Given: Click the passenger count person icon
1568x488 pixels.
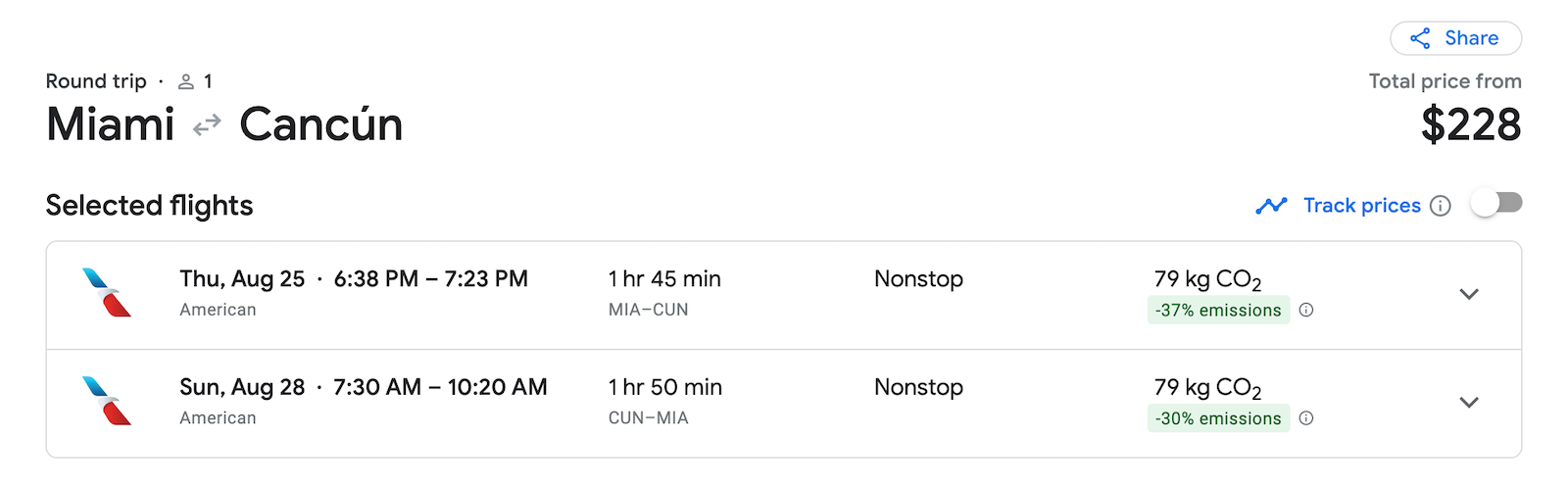Looking at the screenshot, I should pos(186,81).
